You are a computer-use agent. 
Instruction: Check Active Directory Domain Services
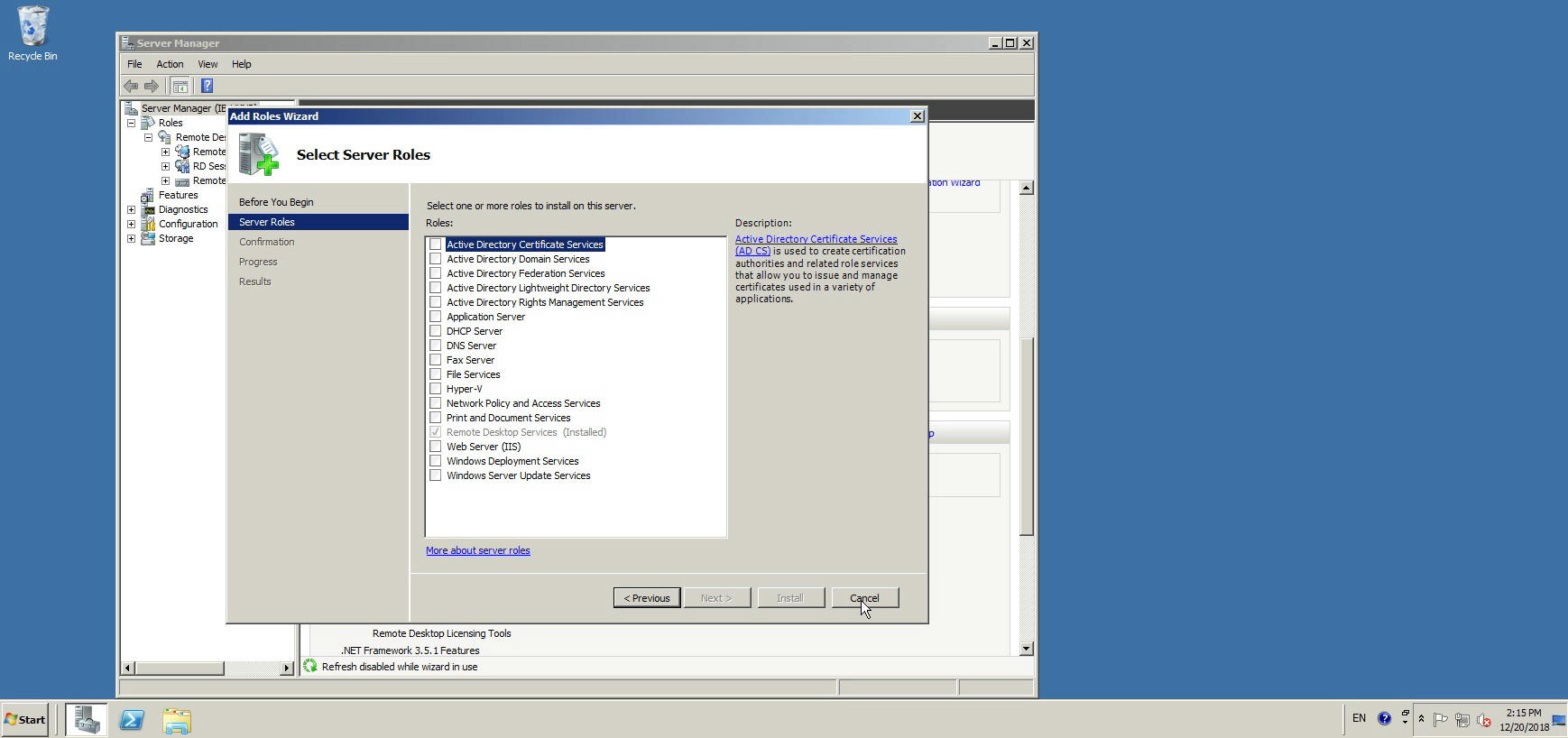[x=436, y=259]
